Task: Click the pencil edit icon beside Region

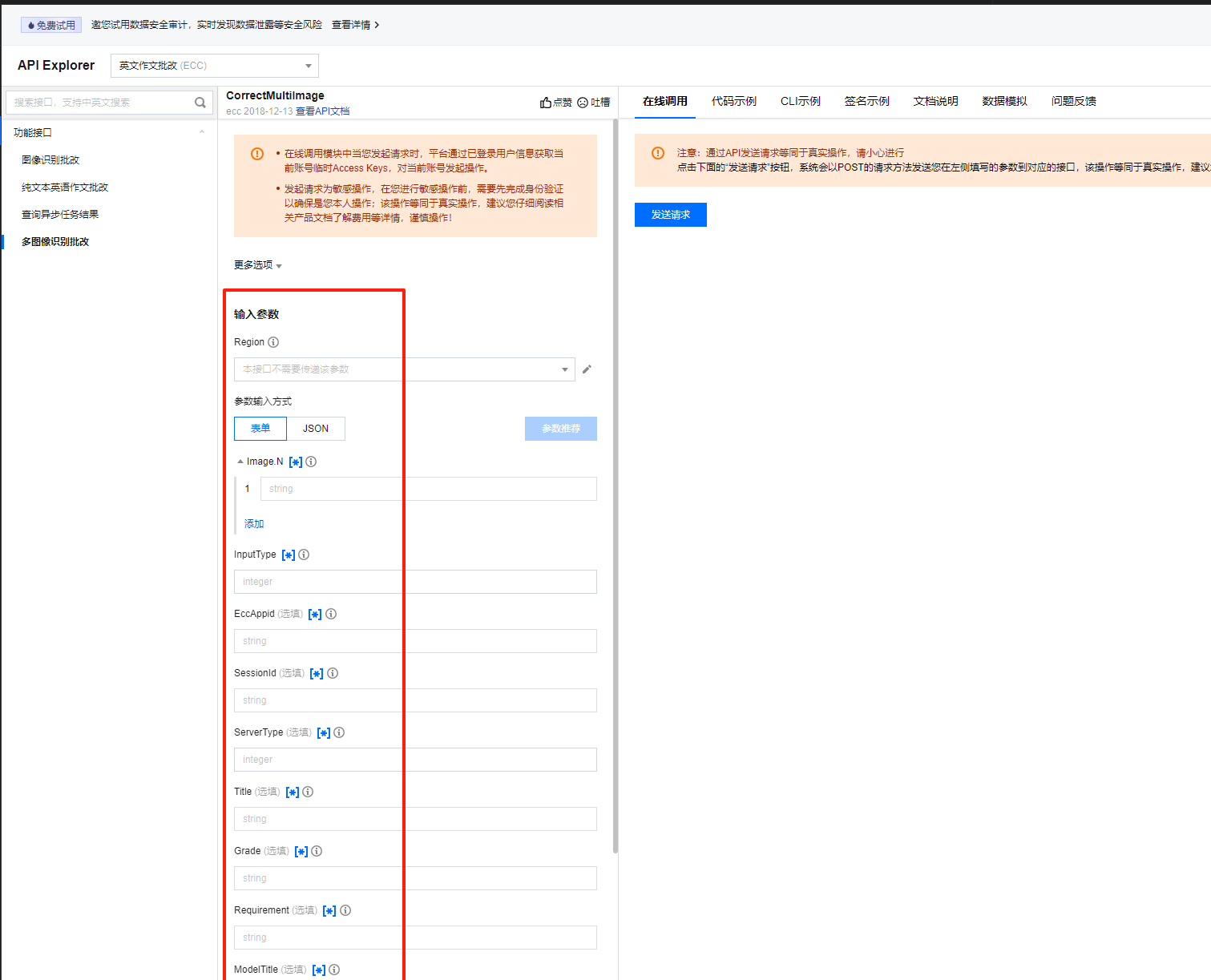Action: [x=587, y=369]
